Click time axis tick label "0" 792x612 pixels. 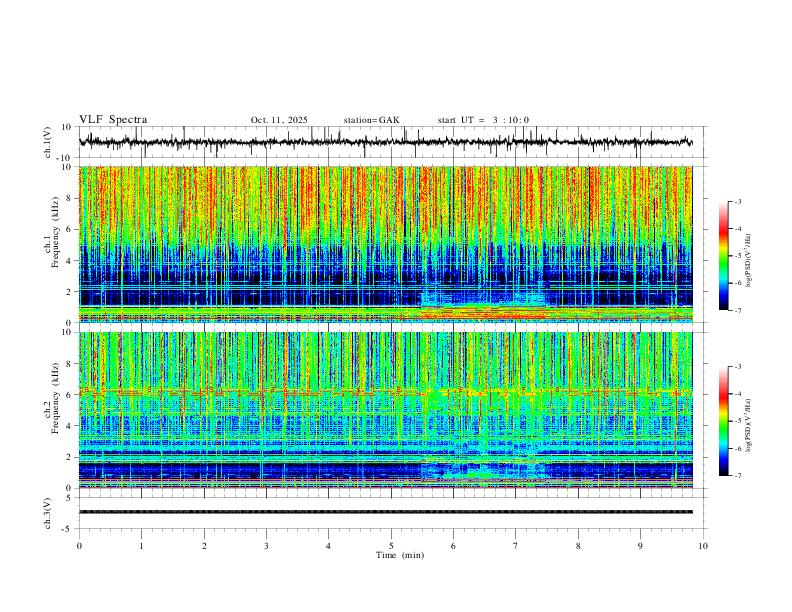tap(79, 546)
